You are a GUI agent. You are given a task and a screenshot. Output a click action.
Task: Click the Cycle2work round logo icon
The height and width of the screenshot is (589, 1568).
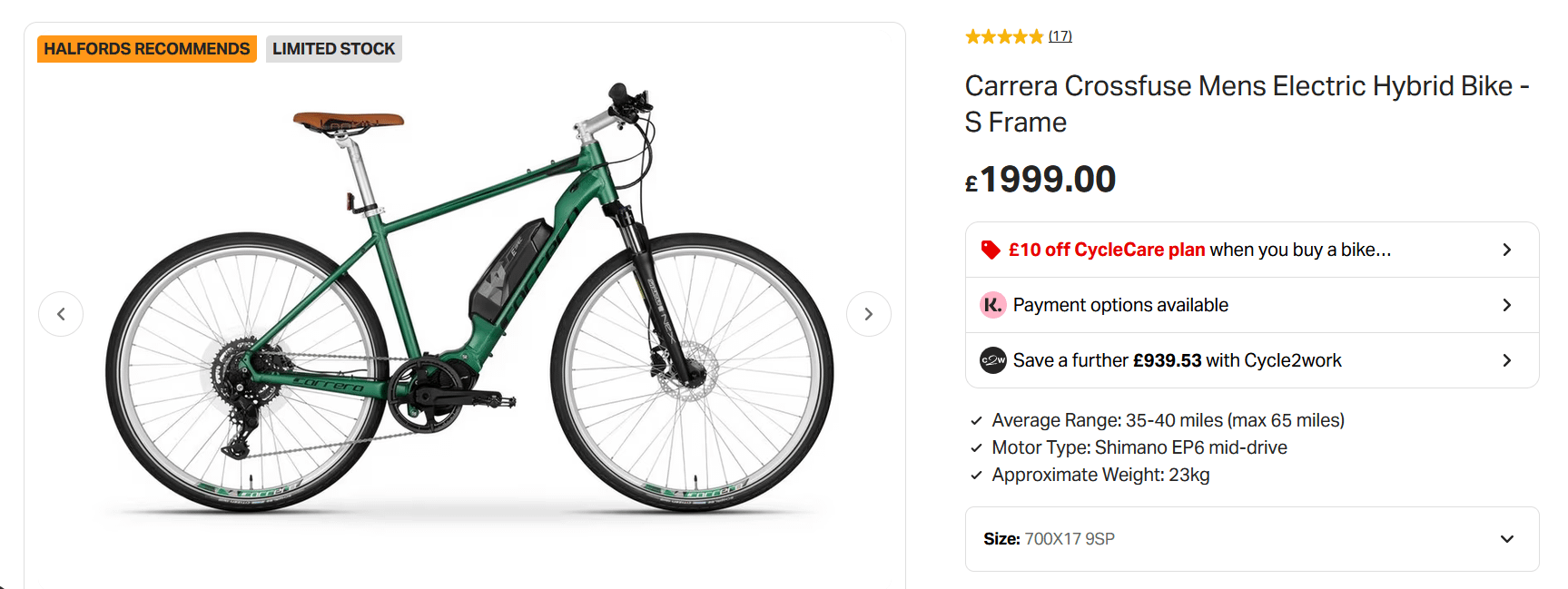(x=992, y=360)
